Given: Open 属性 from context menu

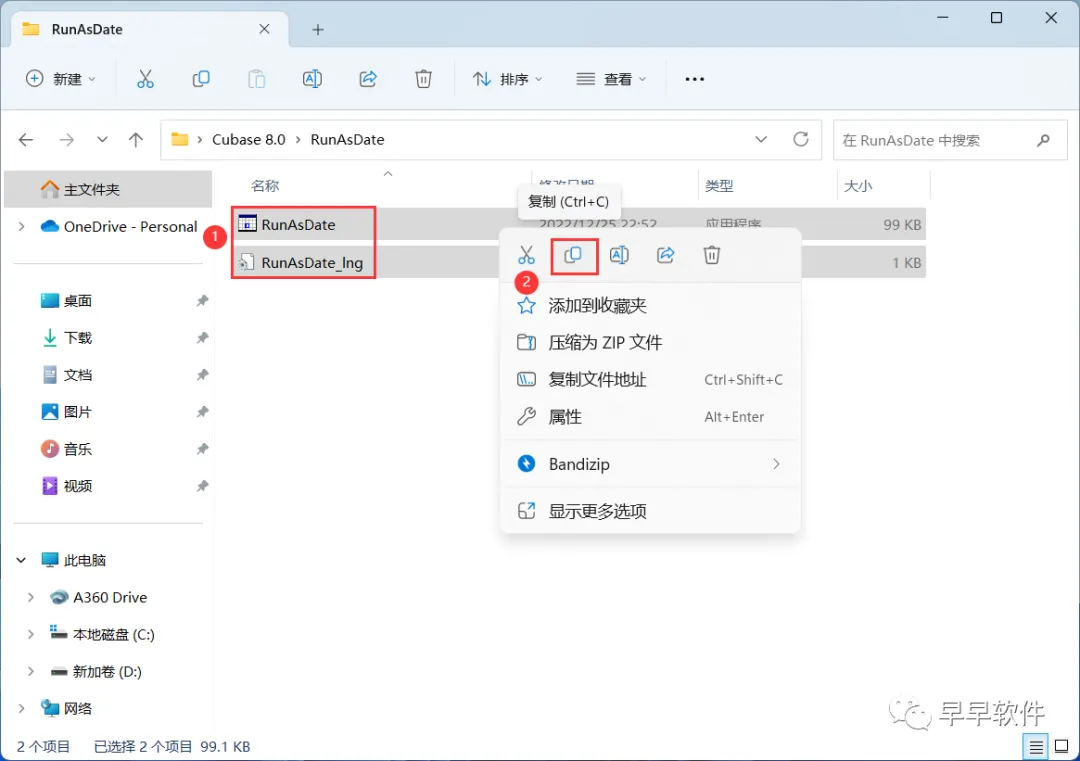Looking at the screenshot, I should click(x=651, y=417).
